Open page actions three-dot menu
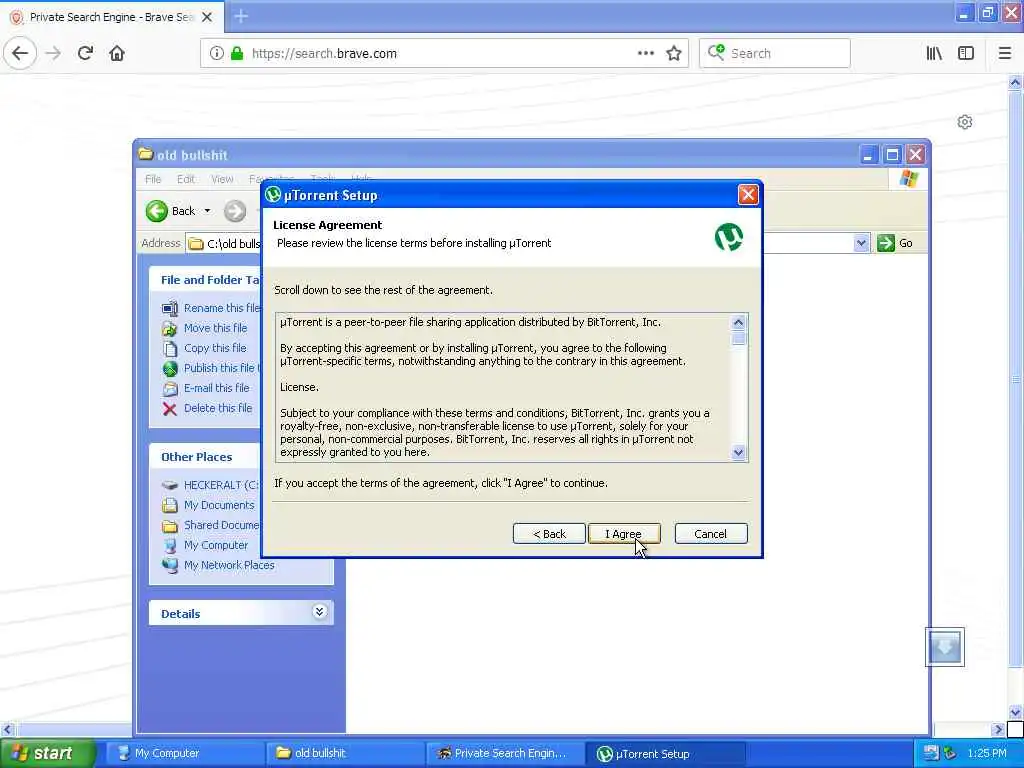The image size is (1024, 768). point(645,54)
